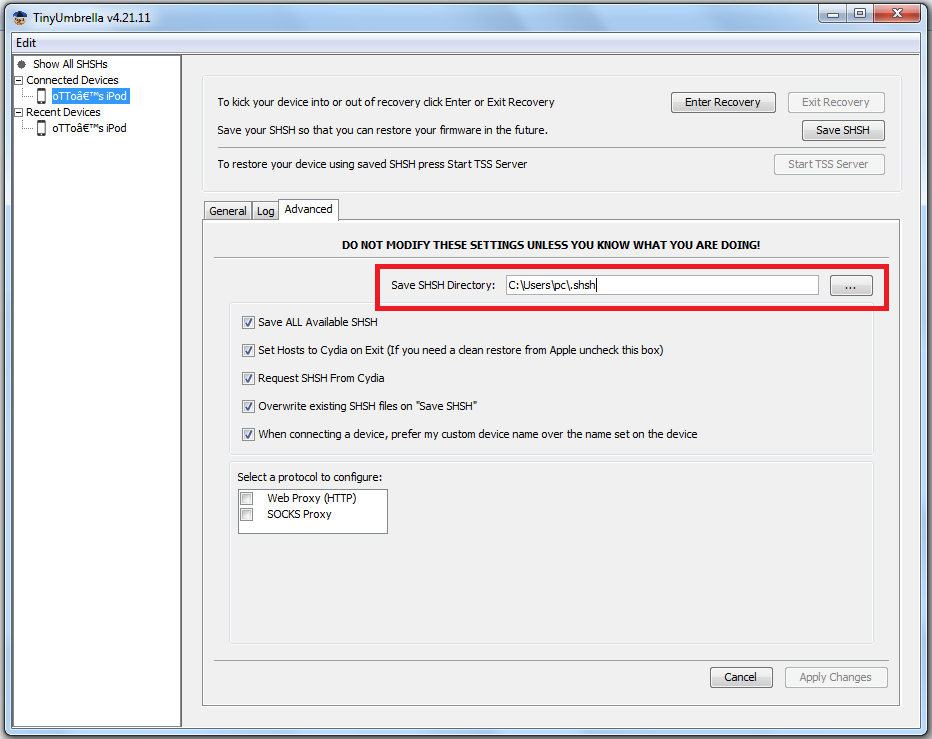This screenshot has width=932, height=739.
Task: Click the Start TSS Server button
Action: click(829, 164)
